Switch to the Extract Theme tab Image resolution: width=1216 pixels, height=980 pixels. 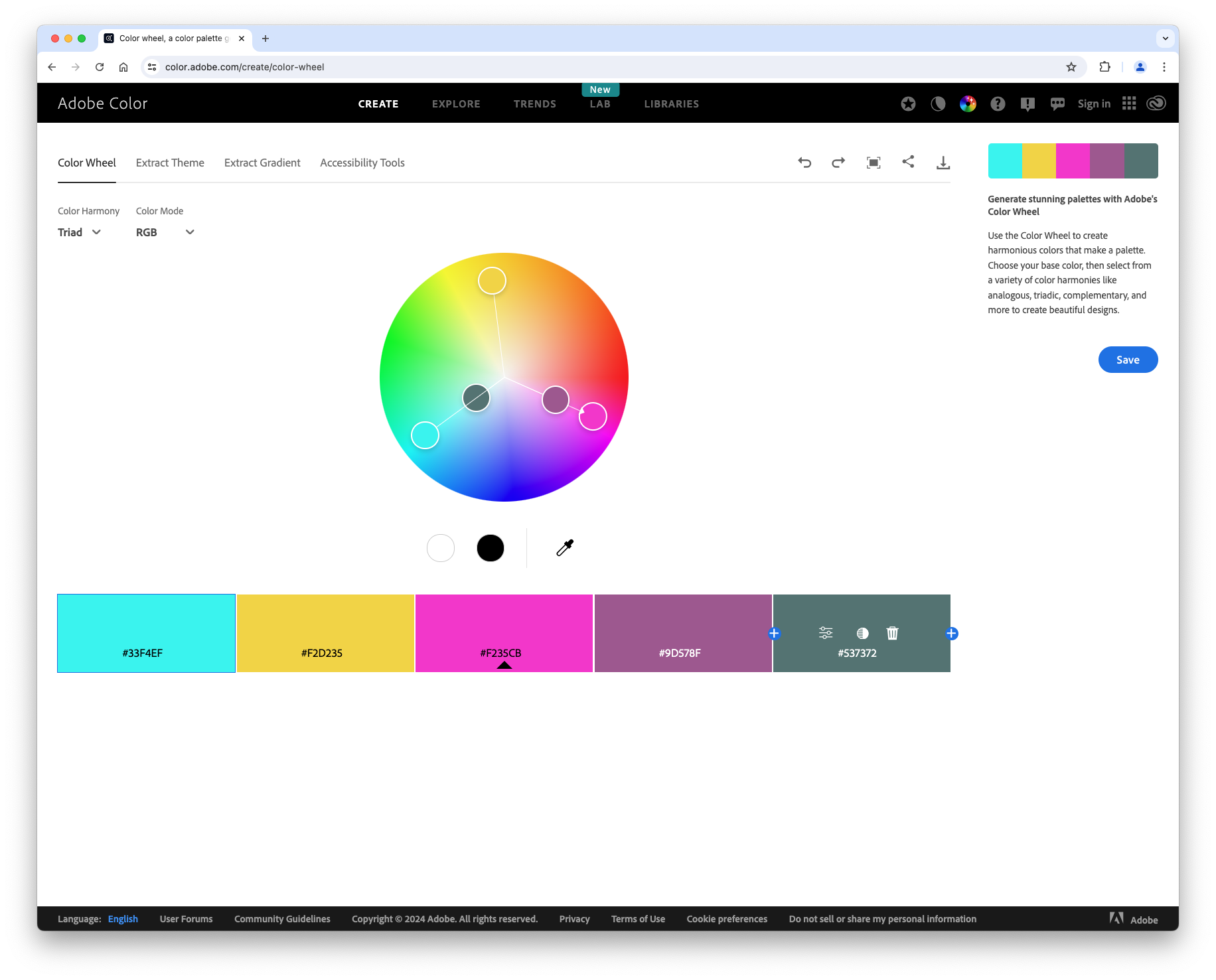170,163
